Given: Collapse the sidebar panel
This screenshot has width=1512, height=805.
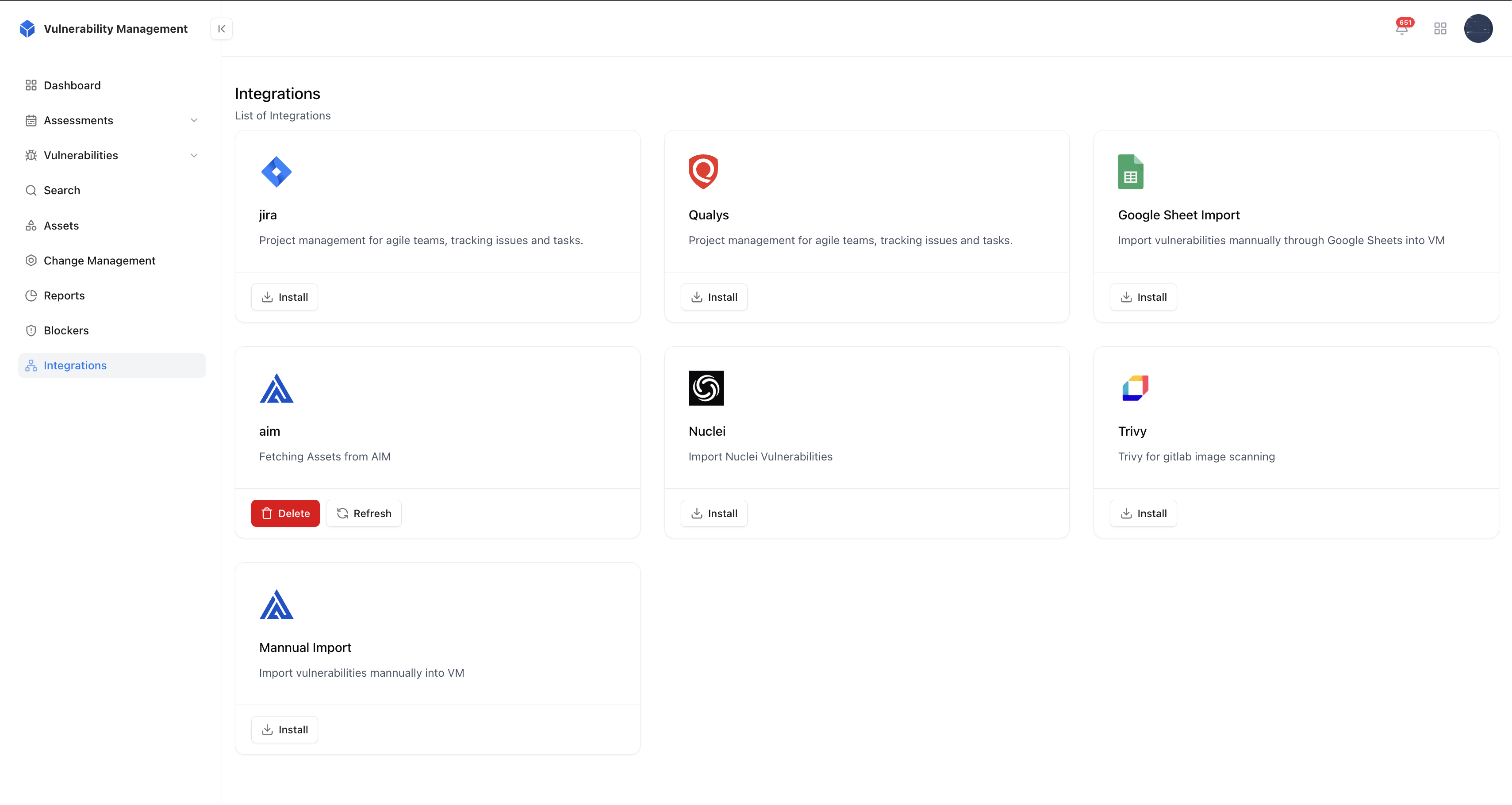Looking at the screenshot, I should point(221,28).
